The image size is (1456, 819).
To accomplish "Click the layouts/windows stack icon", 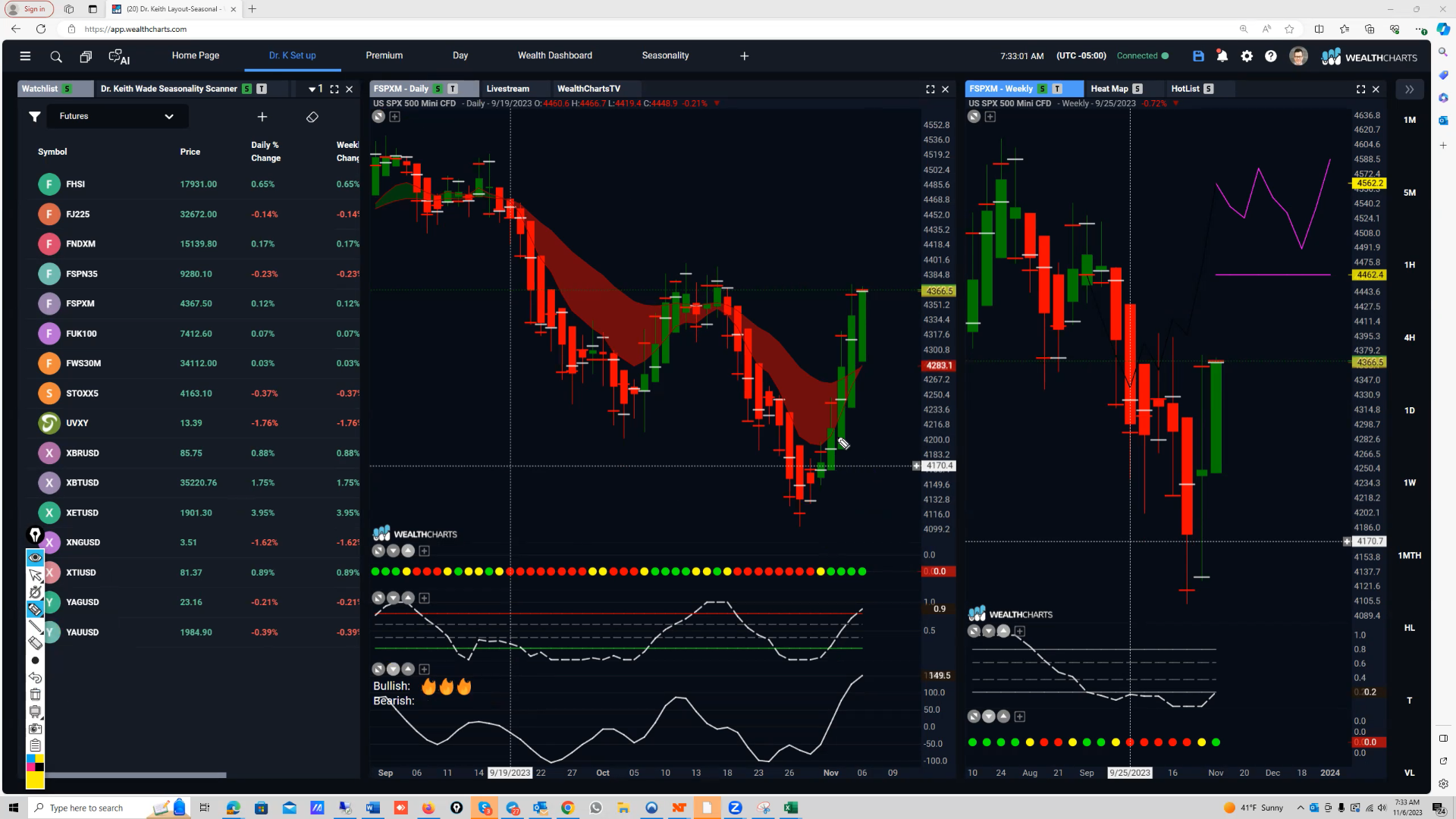I will (x=86, y=56).
